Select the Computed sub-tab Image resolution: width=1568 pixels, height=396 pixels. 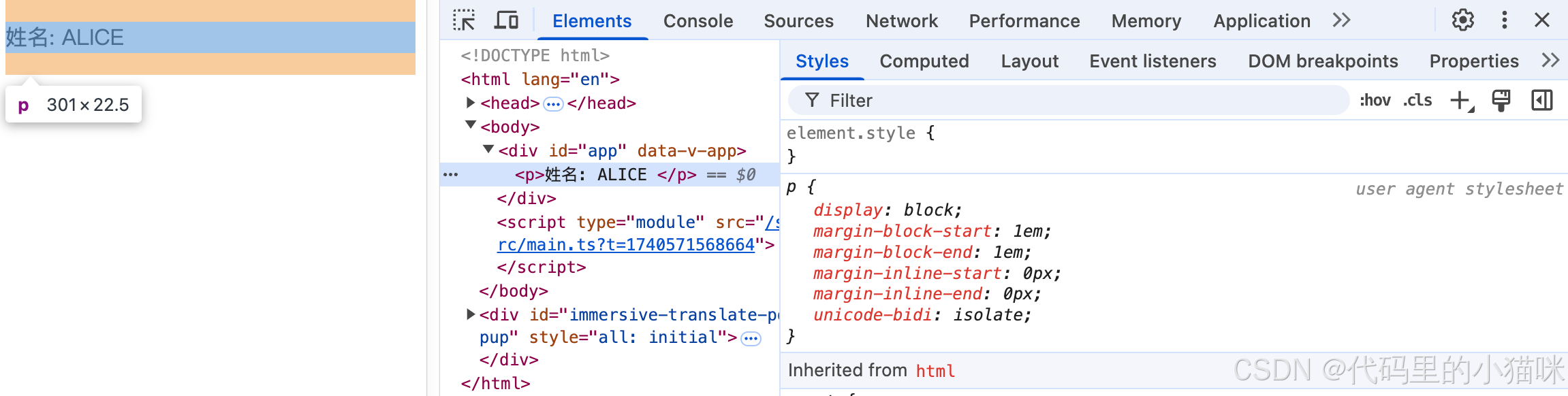pos(924,61)
